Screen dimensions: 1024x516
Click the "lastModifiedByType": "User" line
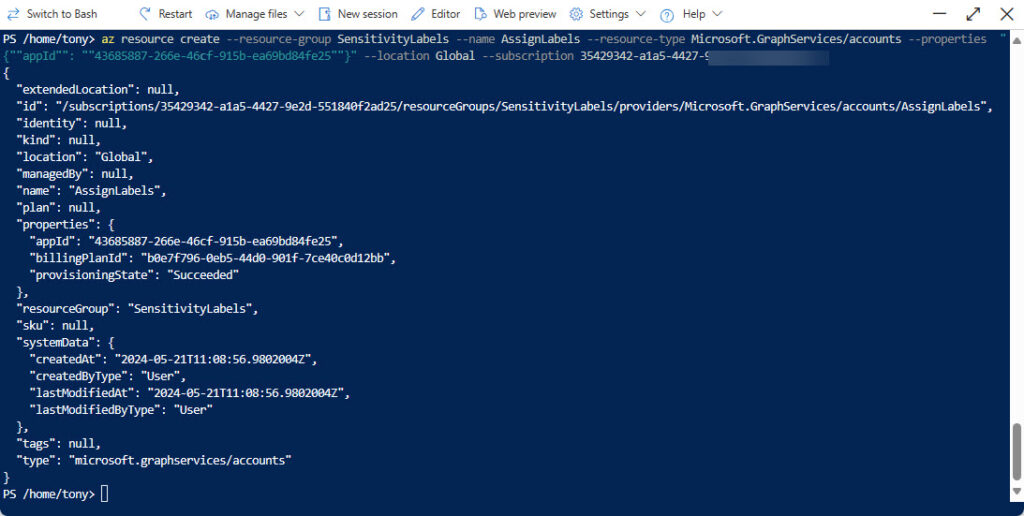coord(121,410)
